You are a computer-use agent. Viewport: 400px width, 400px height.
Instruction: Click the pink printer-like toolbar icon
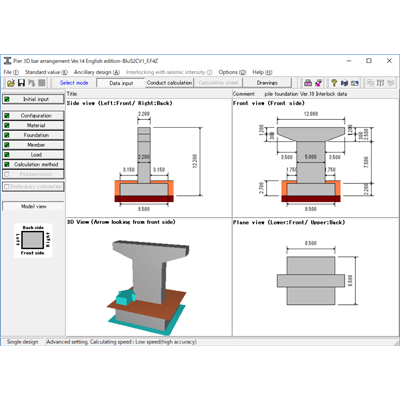pos(308,83)
